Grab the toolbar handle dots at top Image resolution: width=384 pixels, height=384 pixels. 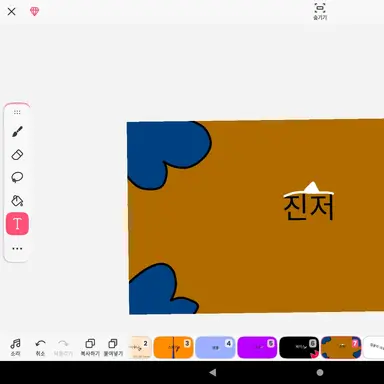17,112
